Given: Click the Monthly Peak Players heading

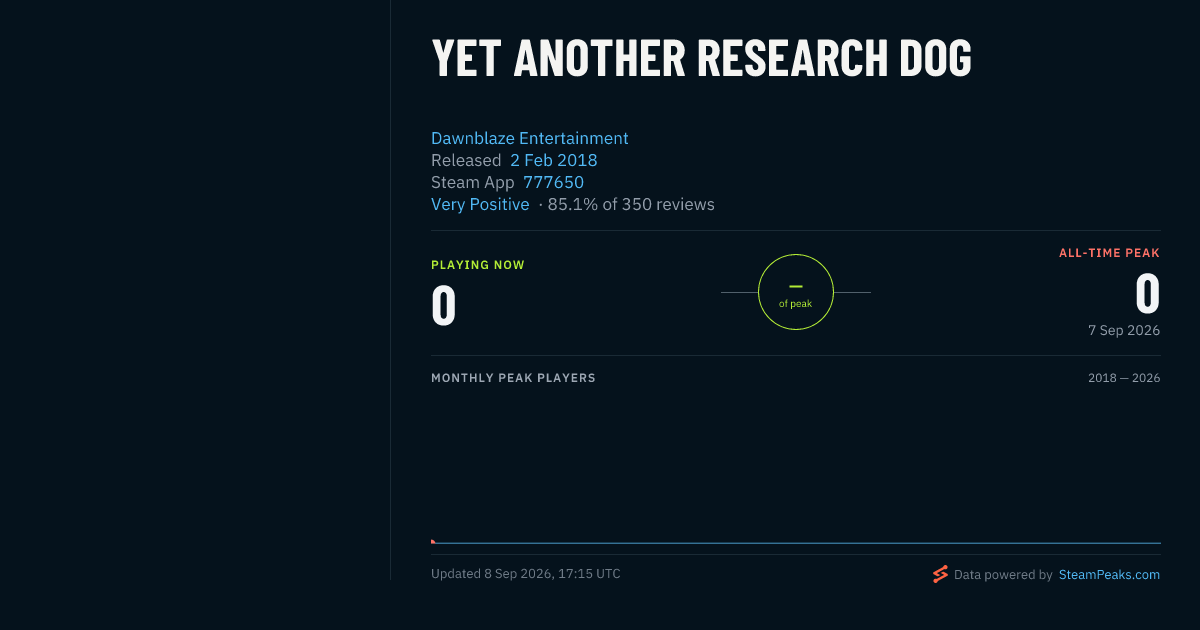Looking at the screenshot, I should (x=513, y=378).
